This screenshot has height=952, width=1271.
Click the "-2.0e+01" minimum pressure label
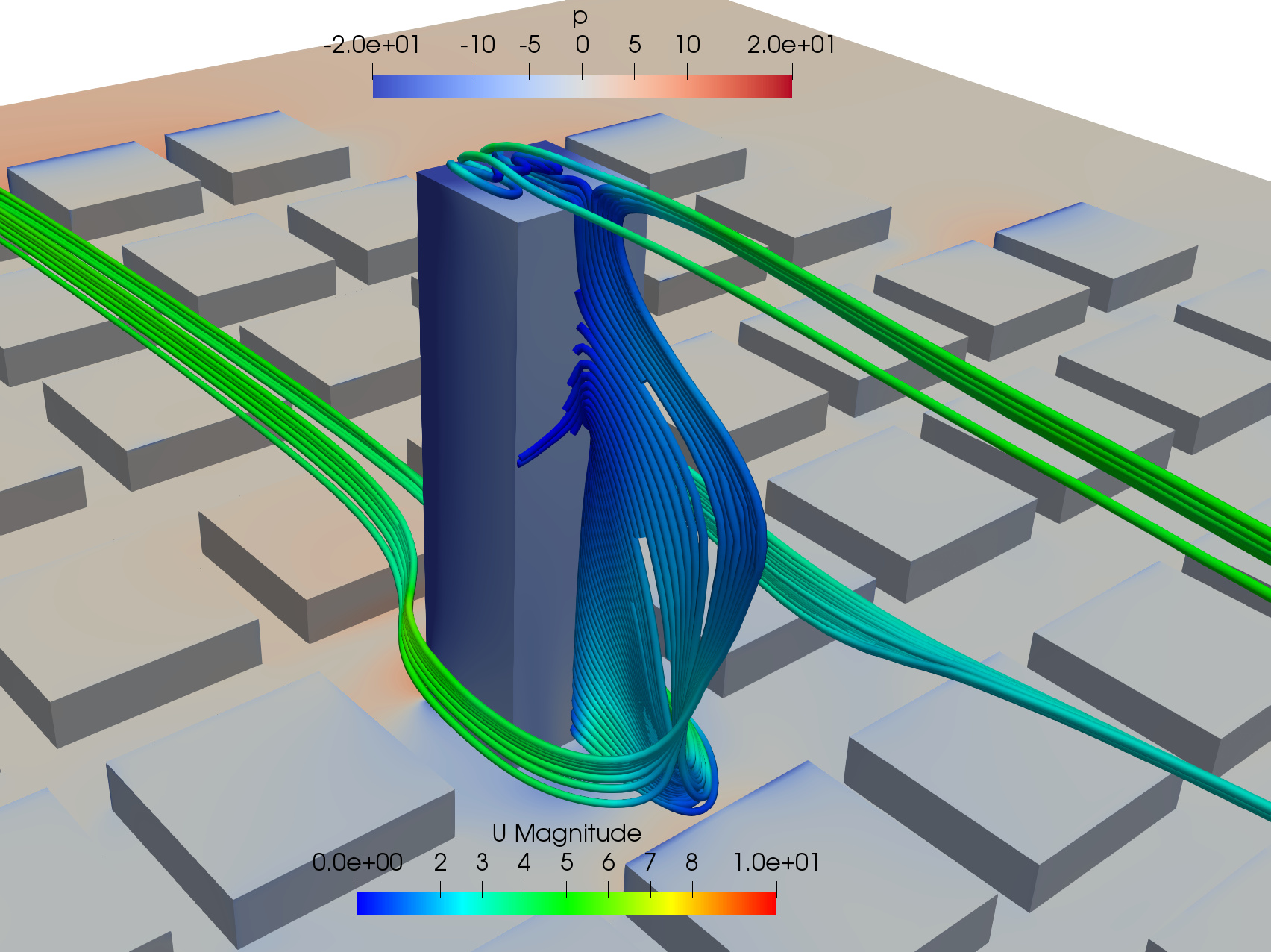tap(372, 45)
